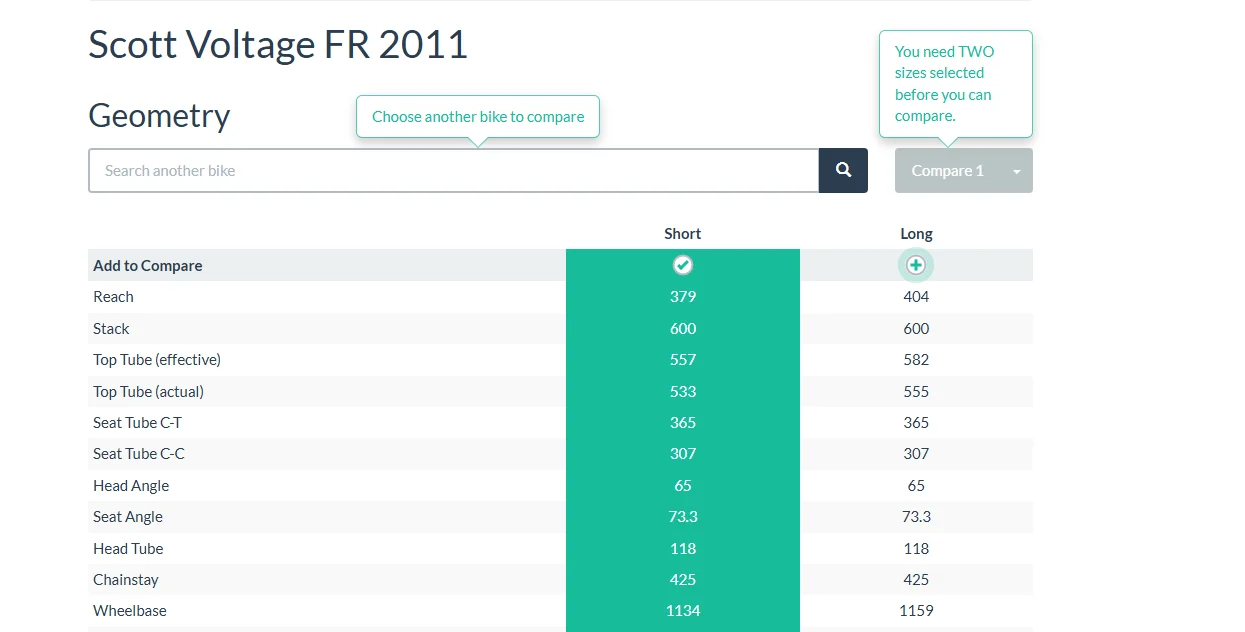Click the Seat Tube C-T label

tap(138, 423)
